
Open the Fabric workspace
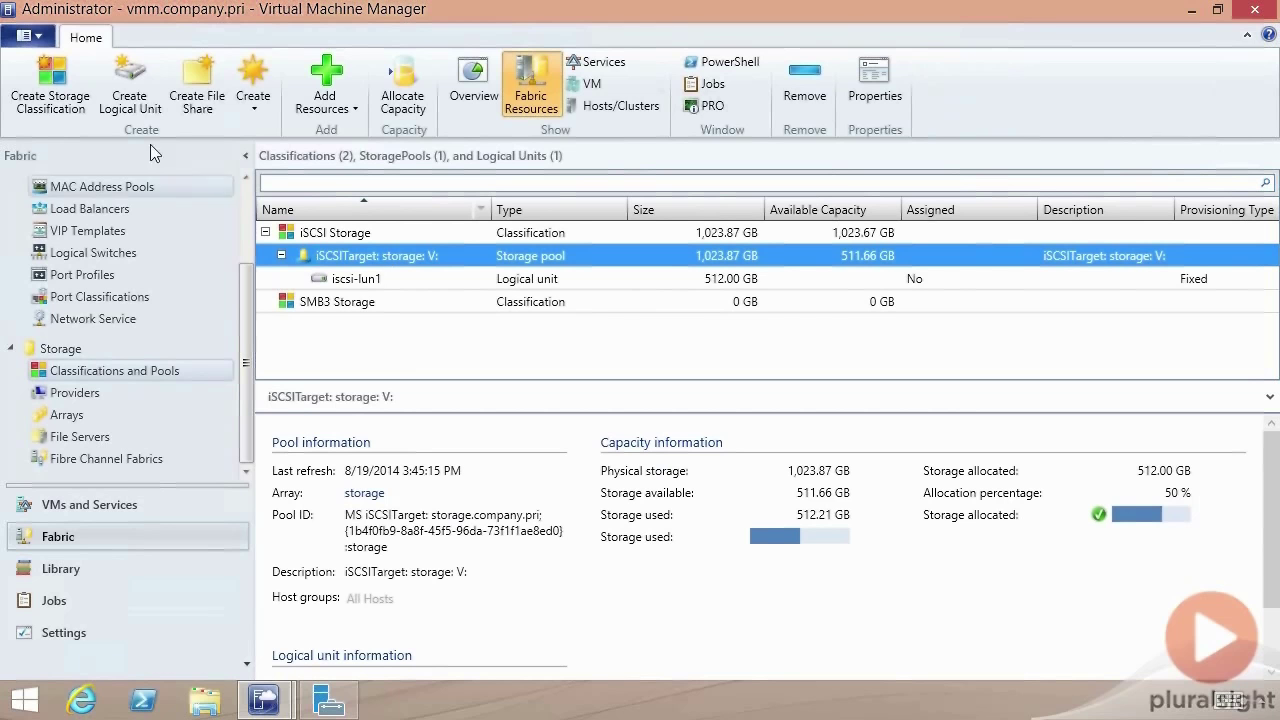tap(128, 537)
